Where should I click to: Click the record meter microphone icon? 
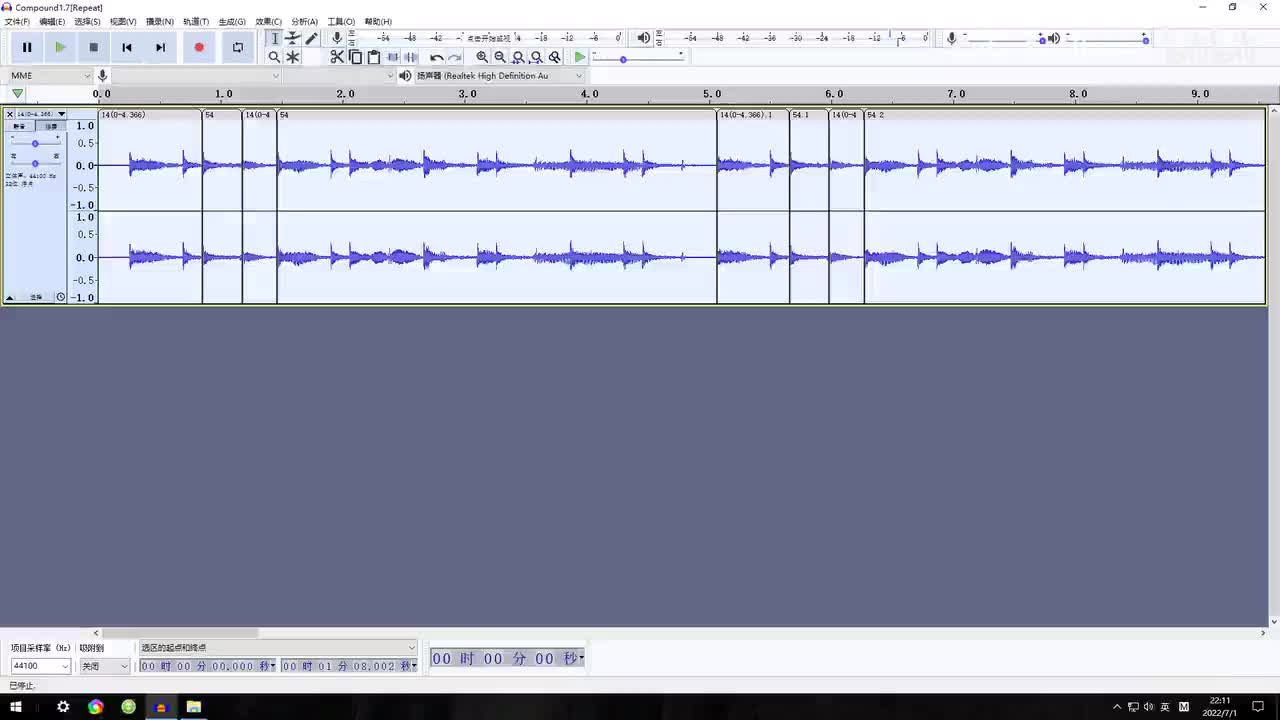[337, 38]
